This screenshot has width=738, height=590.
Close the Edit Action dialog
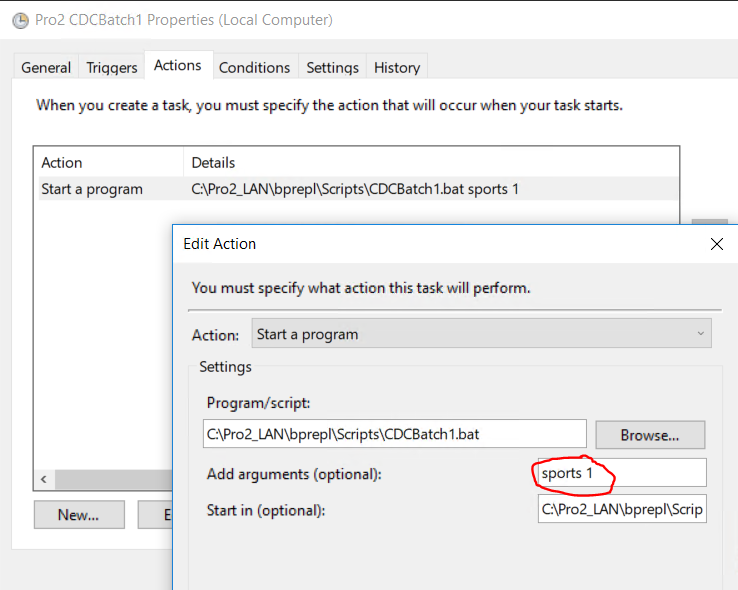pos(716,244)
